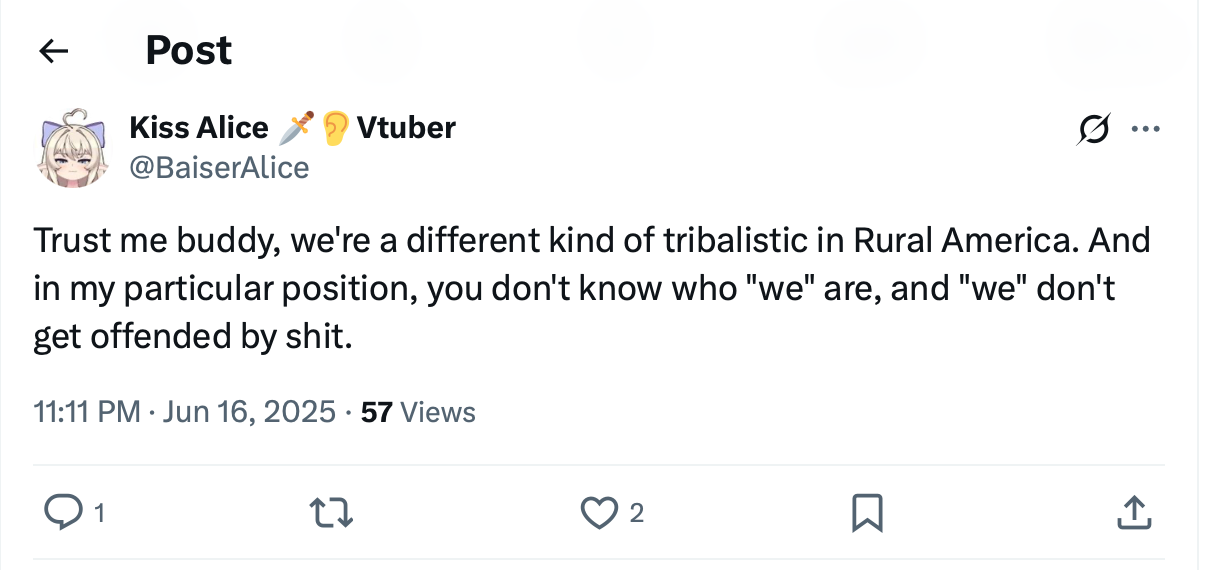Click the post text about Rural America
The height and width of the screenshot is (570, 1208).
click(590, 290)
